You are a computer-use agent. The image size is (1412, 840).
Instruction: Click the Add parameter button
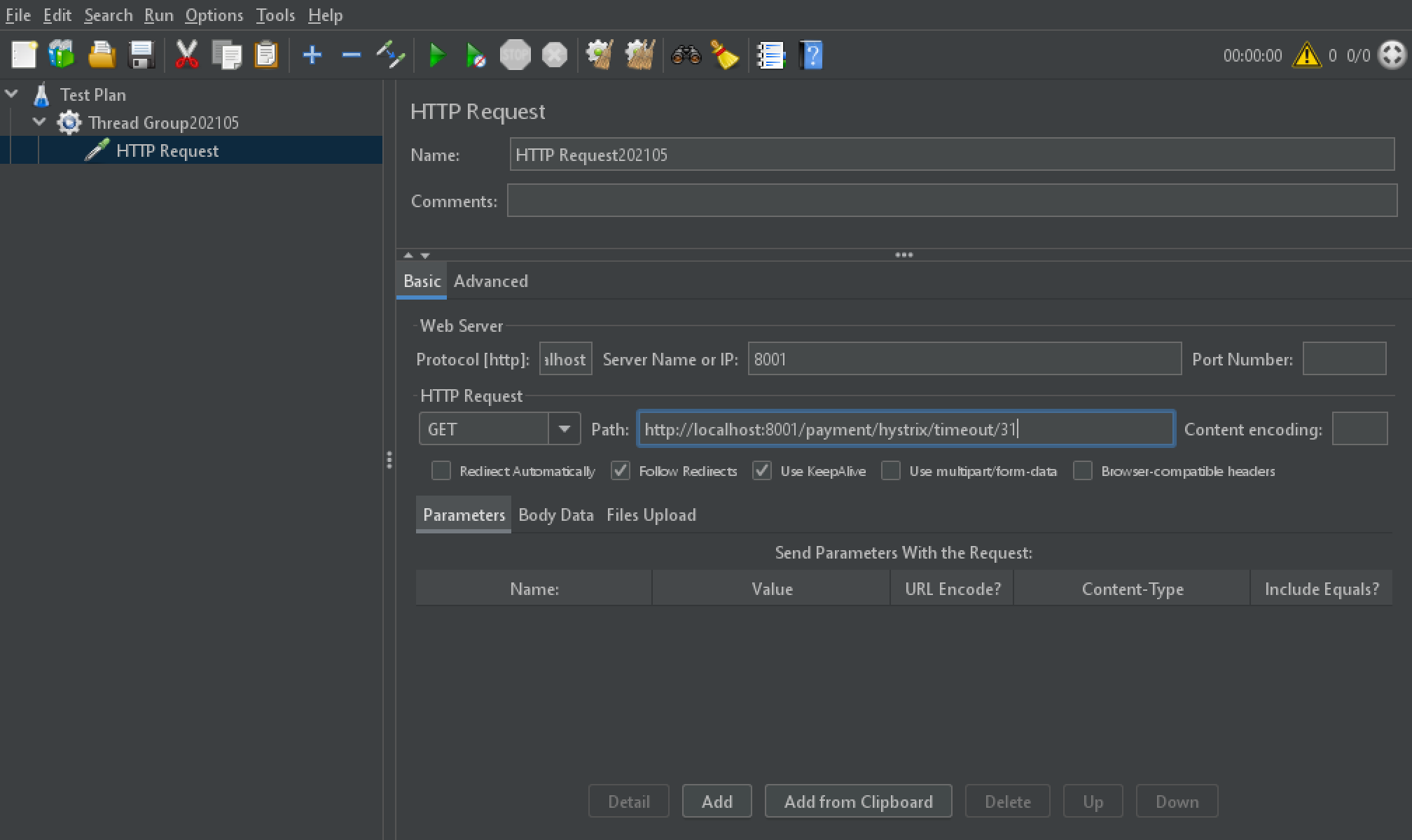717,801
